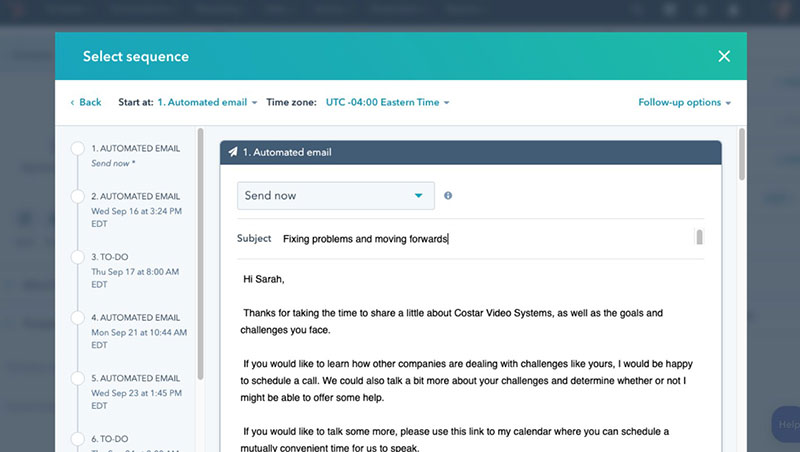Open 2. AUTOMATED EMAIL step in sidebar
Image resolution: width=800 pixels, height=452 pixels.
coord(136,196)
